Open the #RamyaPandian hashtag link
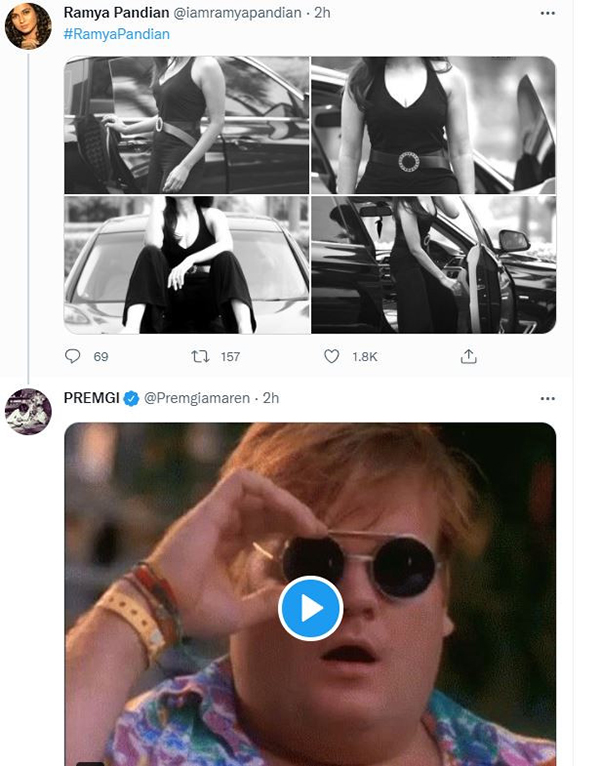Image resolution: width=600 pixels, height=766 pixels. coord(116,34)
